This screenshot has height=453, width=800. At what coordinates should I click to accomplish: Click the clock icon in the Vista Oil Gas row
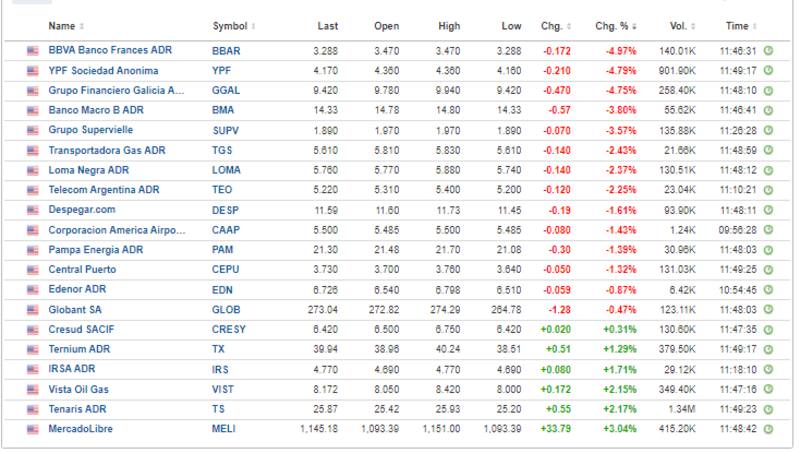point(768,388)
